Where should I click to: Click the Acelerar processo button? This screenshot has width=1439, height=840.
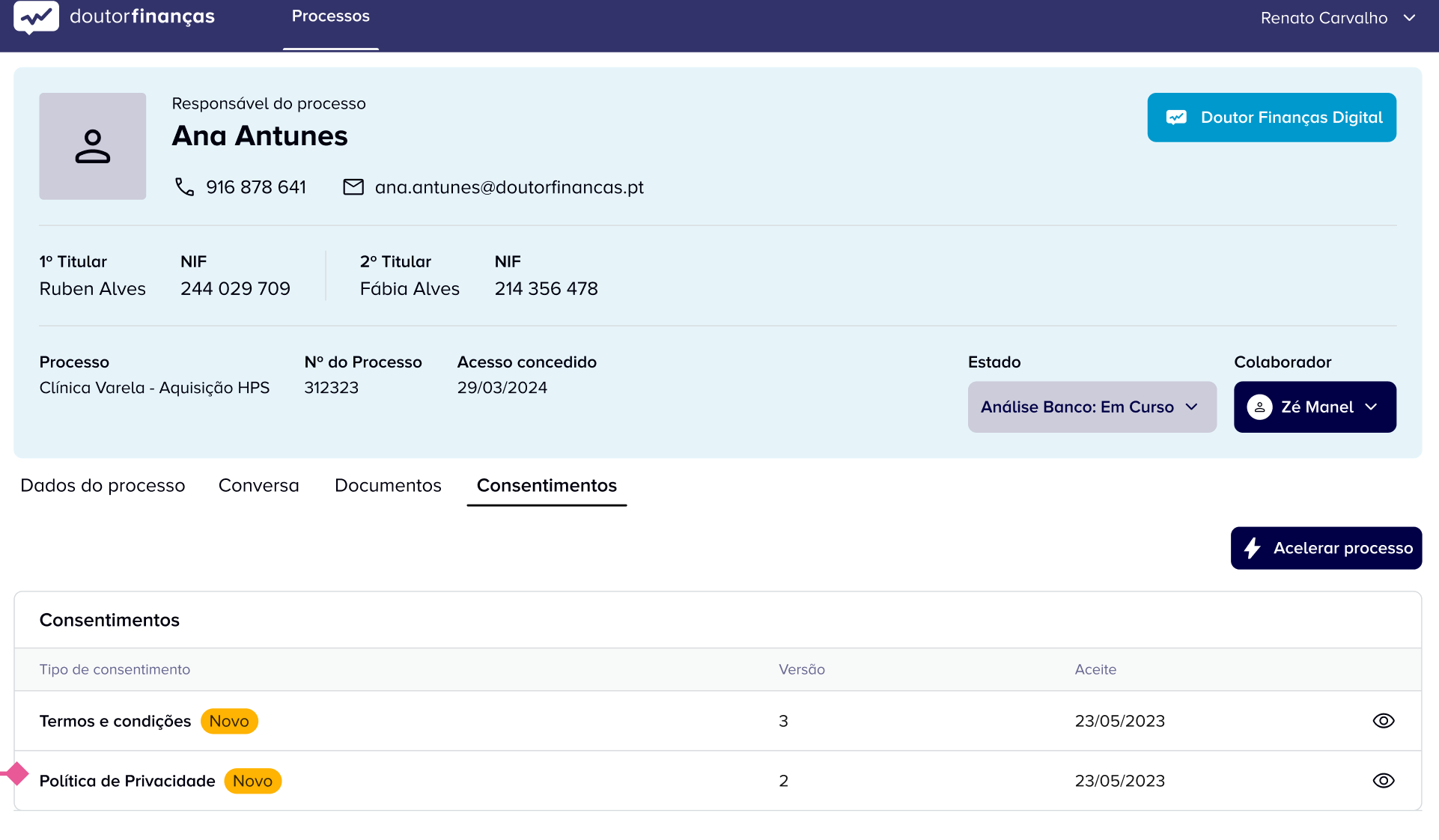point(1325,548)
